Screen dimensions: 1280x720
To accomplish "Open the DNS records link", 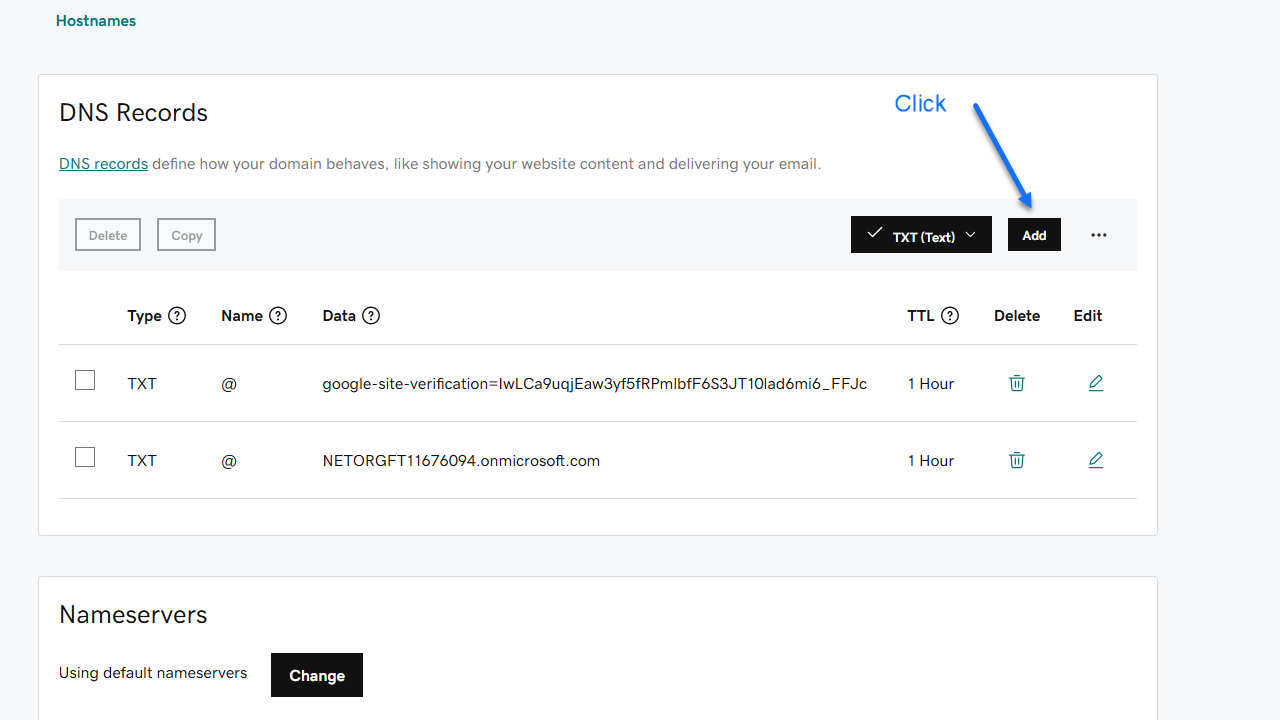I will tap(103, 164).
